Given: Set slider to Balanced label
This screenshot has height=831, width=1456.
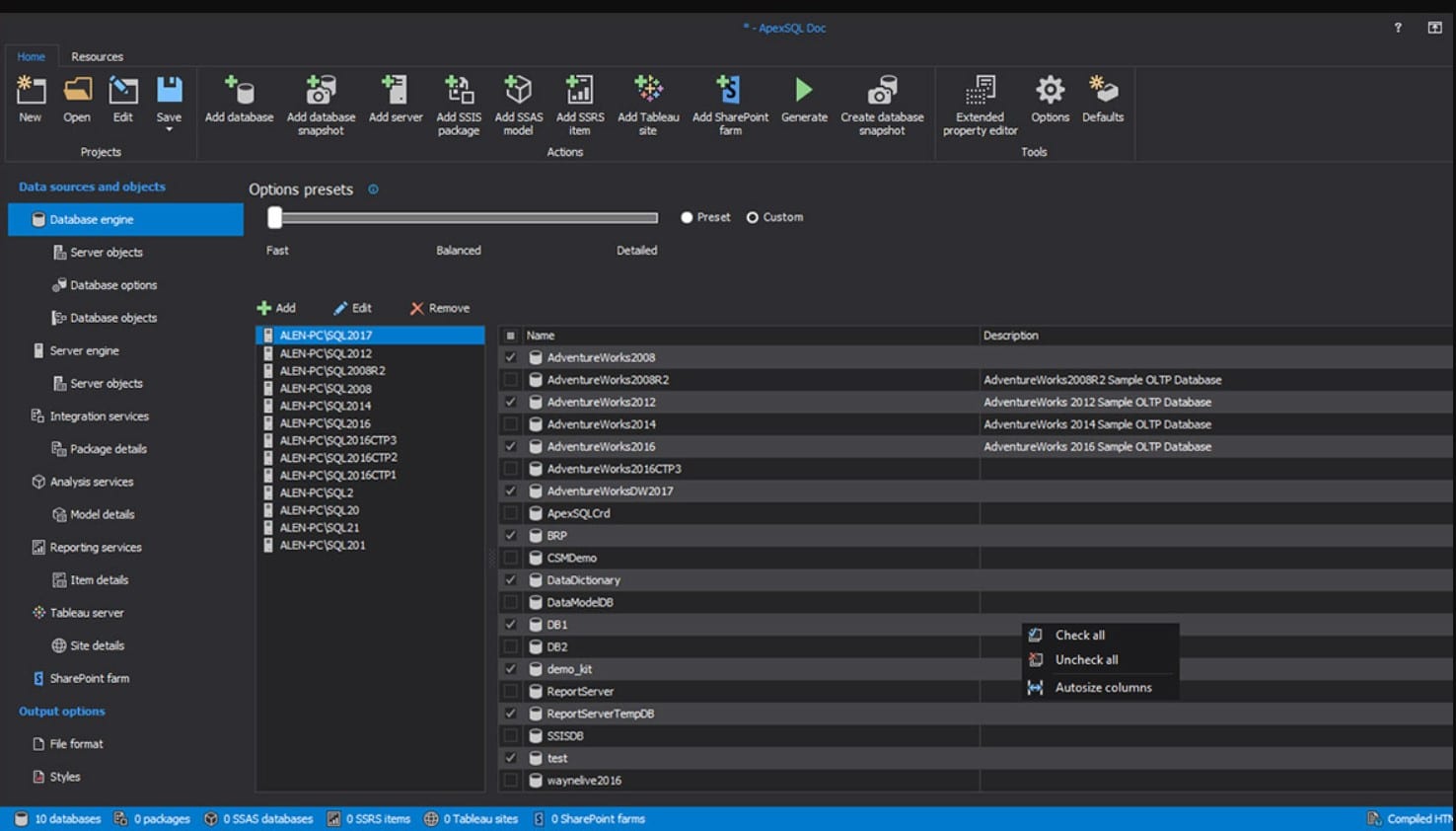Looking at the screenshot, I should tap(459, 251).
